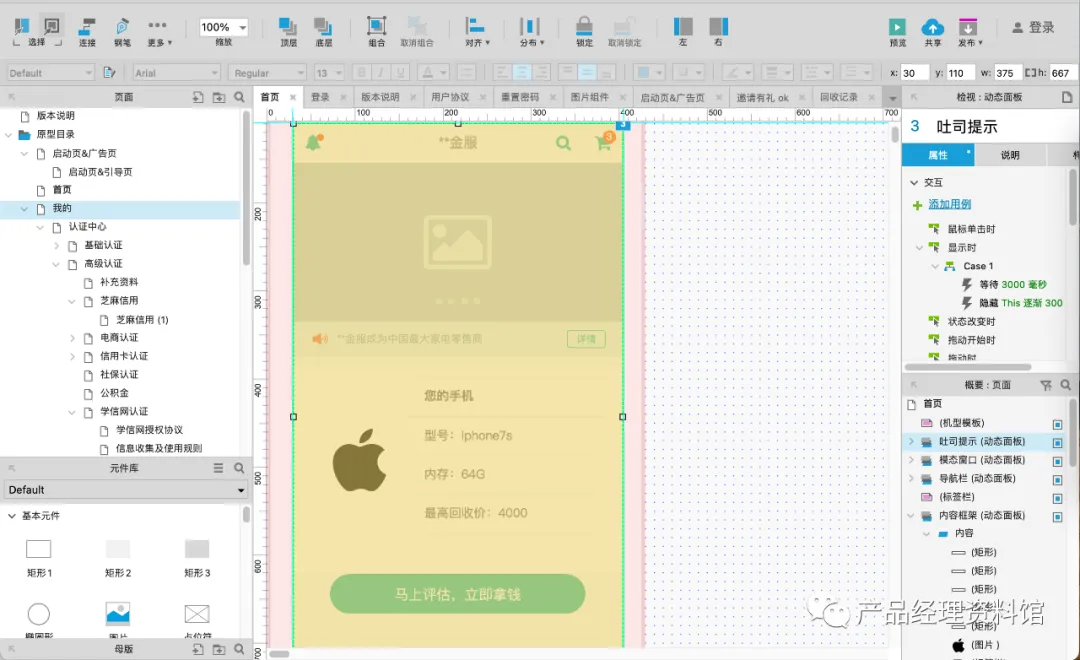
Task: Toggle visibility of 导航栏 in outline
Action: click(1057, 479)
